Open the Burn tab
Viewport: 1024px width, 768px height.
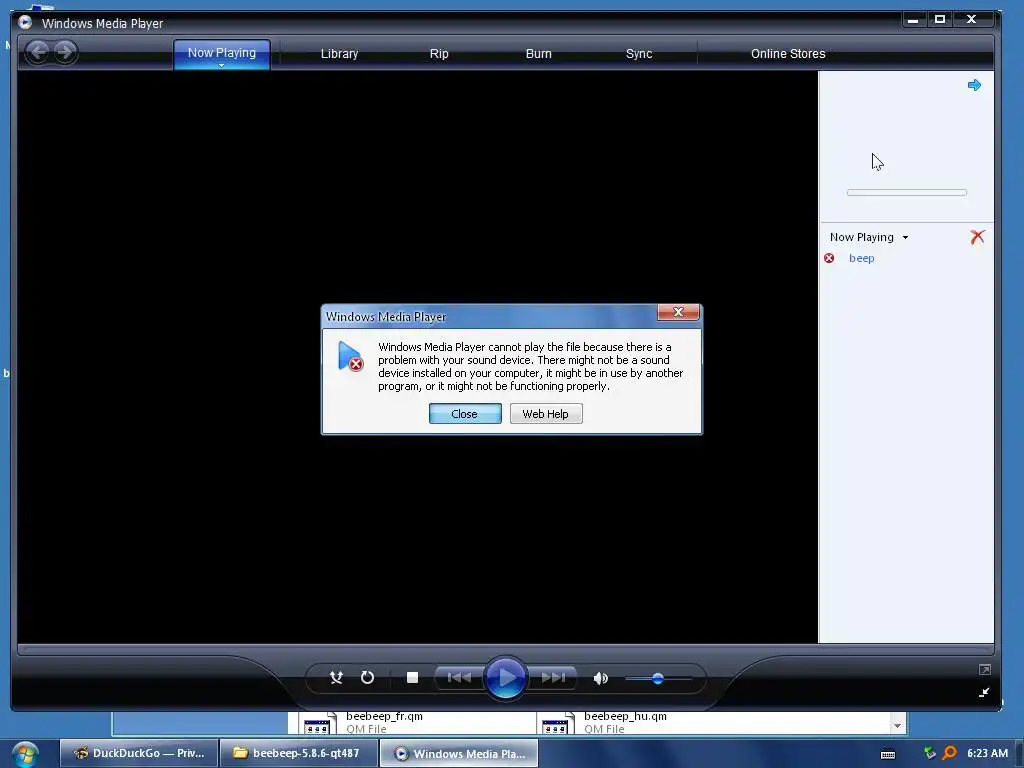pyautogui.click(x=538, y=54)
